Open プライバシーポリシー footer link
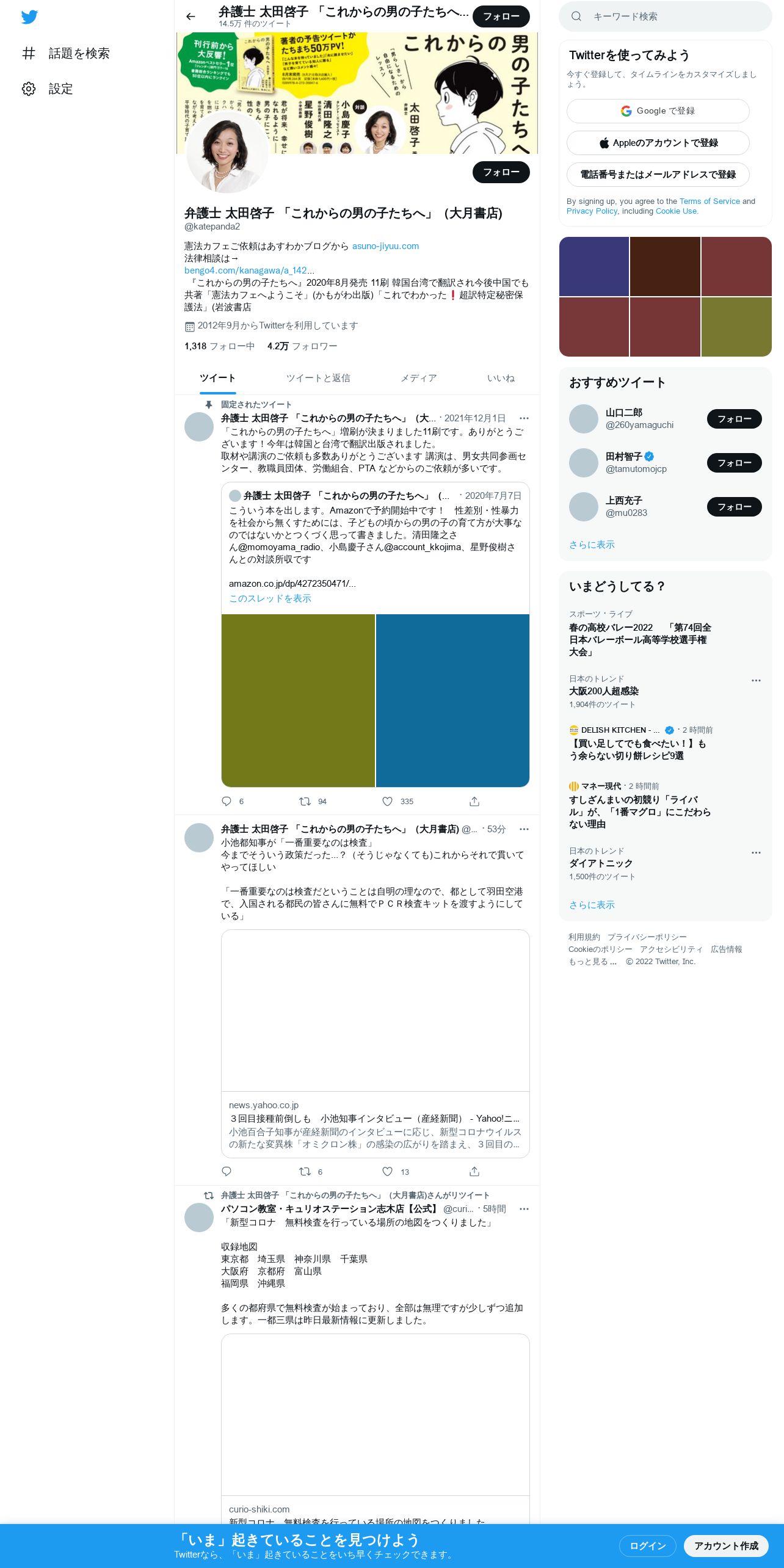 pyautogui.click(x=647, y=937)
